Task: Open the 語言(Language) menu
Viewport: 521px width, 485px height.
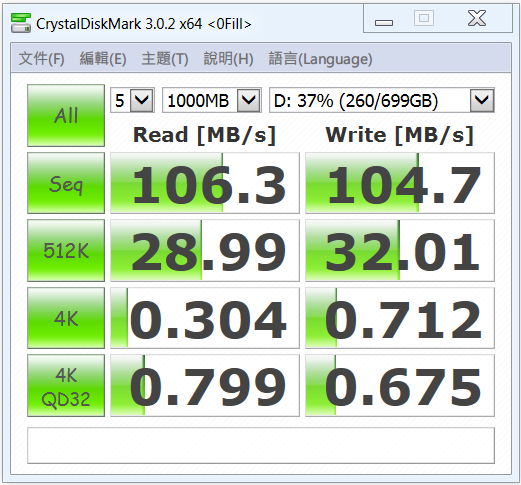Action: coord(320,59)
